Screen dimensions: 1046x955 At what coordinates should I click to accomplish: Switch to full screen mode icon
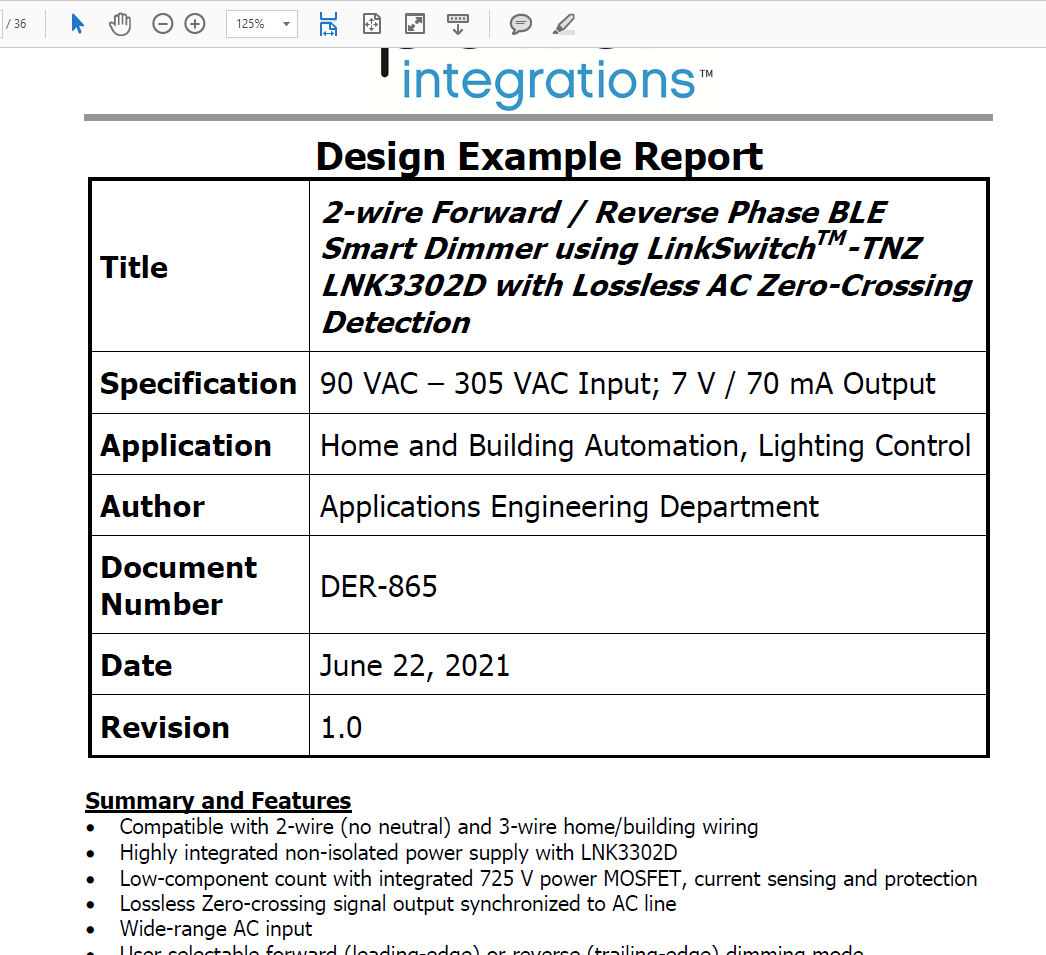tap(415, 24)
